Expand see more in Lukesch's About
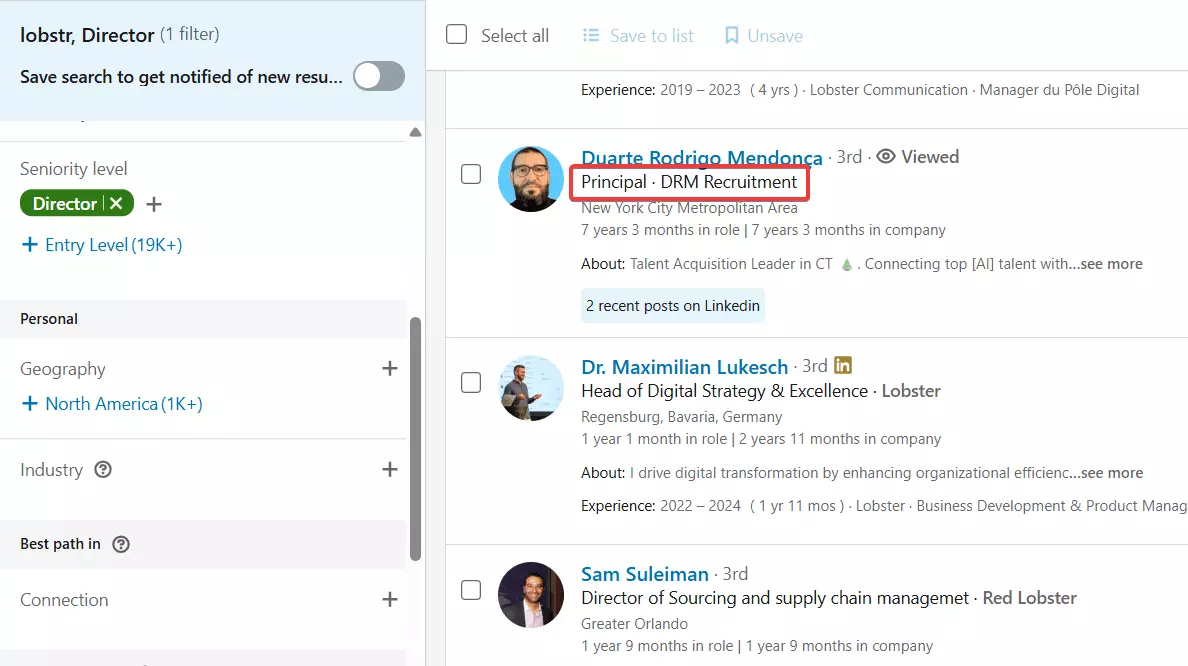The image size is (1188, 666). tap(1112, 473)
